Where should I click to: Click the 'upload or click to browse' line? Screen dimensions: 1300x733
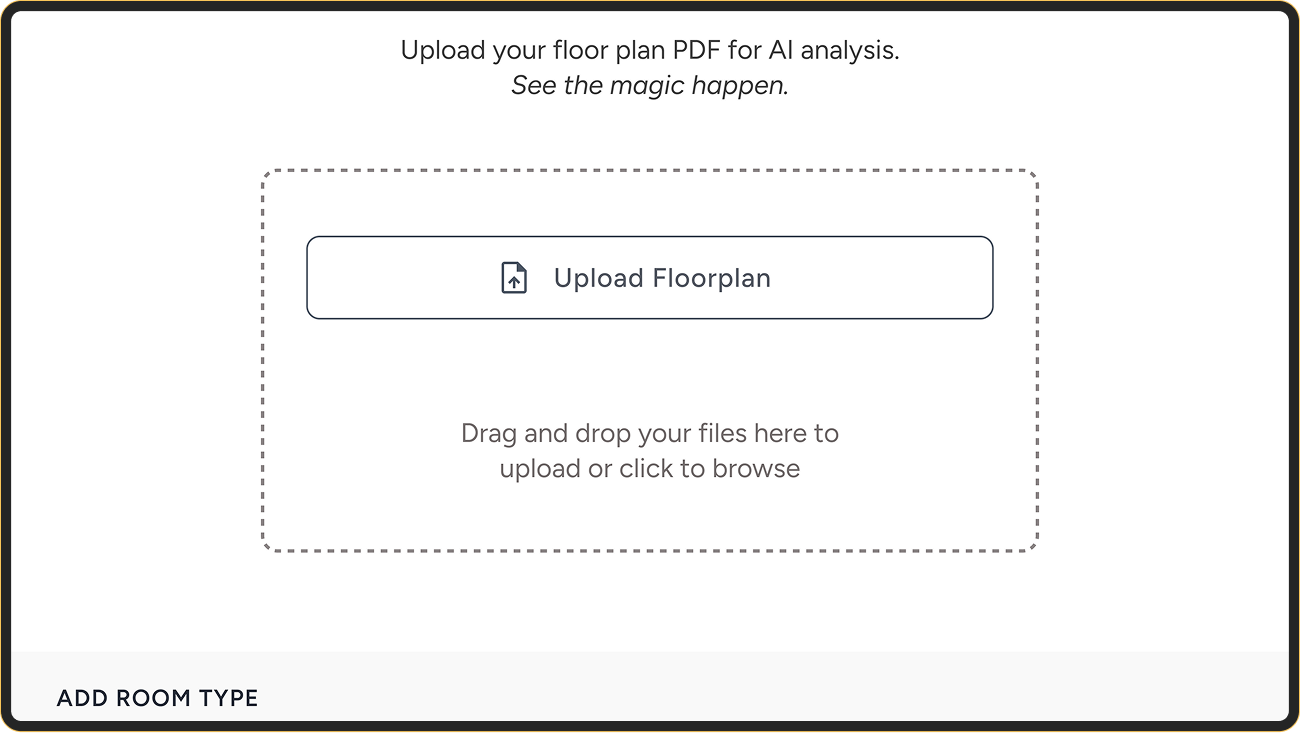649,469
